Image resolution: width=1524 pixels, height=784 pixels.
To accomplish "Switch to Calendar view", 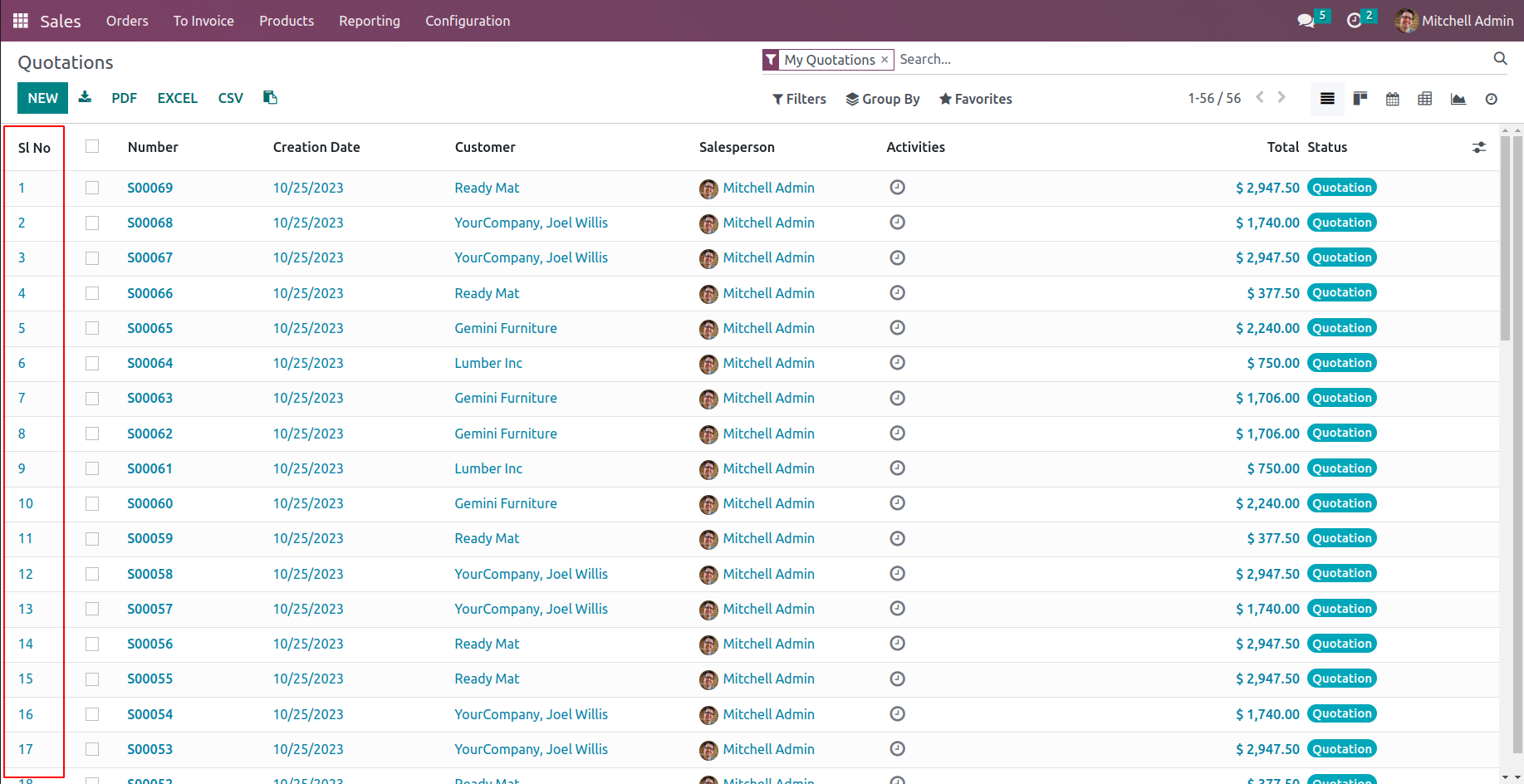I will [1393, 99].
